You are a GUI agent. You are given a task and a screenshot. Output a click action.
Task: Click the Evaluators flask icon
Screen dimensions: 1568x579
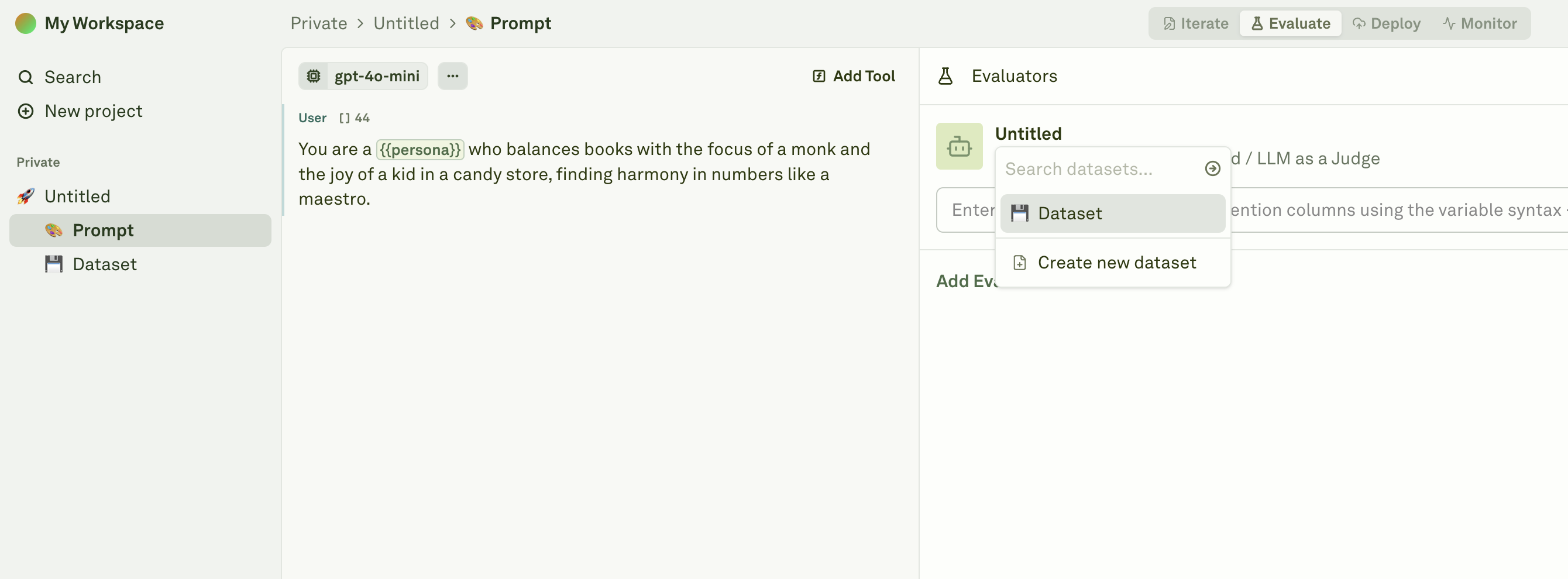pos(945,76)
